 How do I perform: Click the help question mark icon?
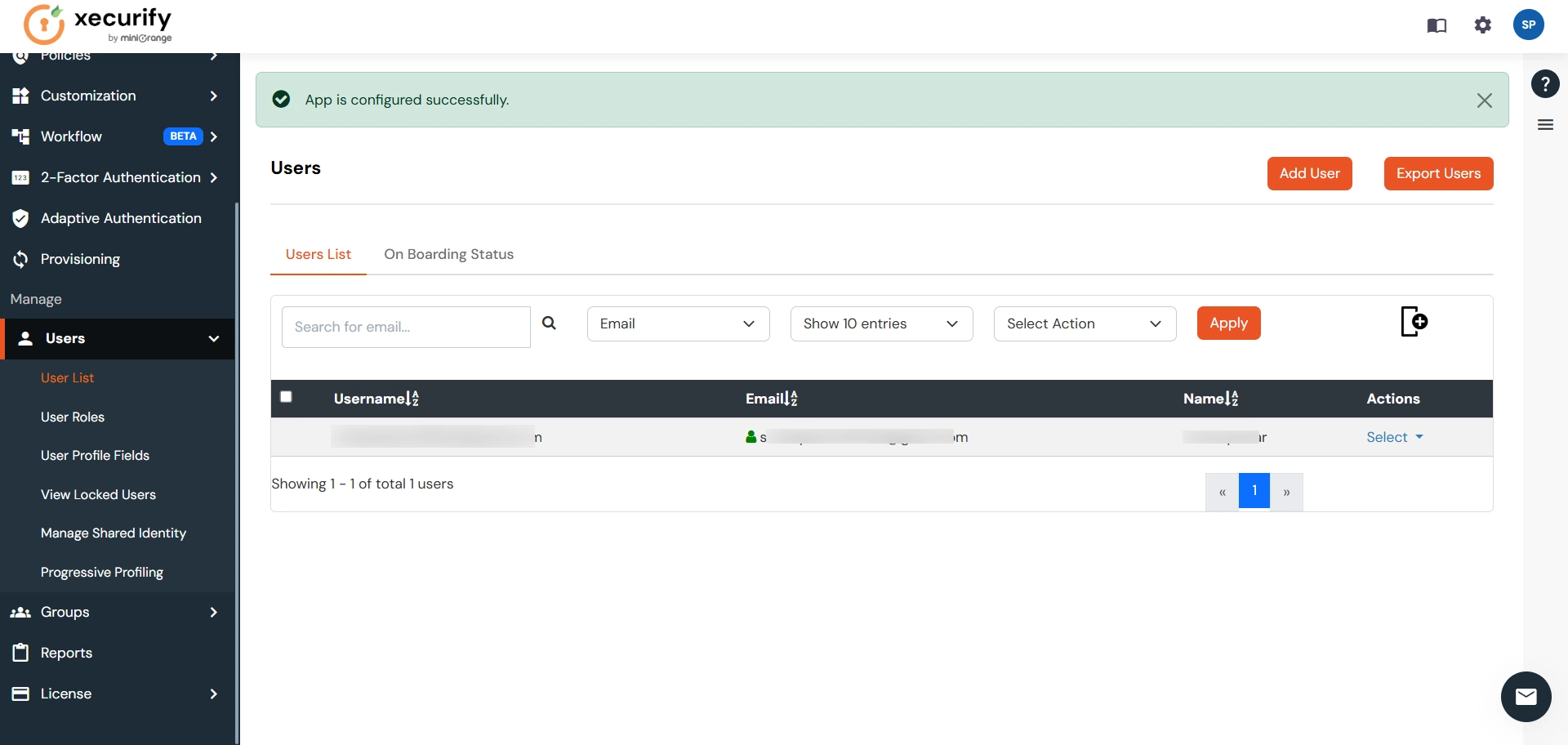pyautogui.click(x=1545, y=83)
